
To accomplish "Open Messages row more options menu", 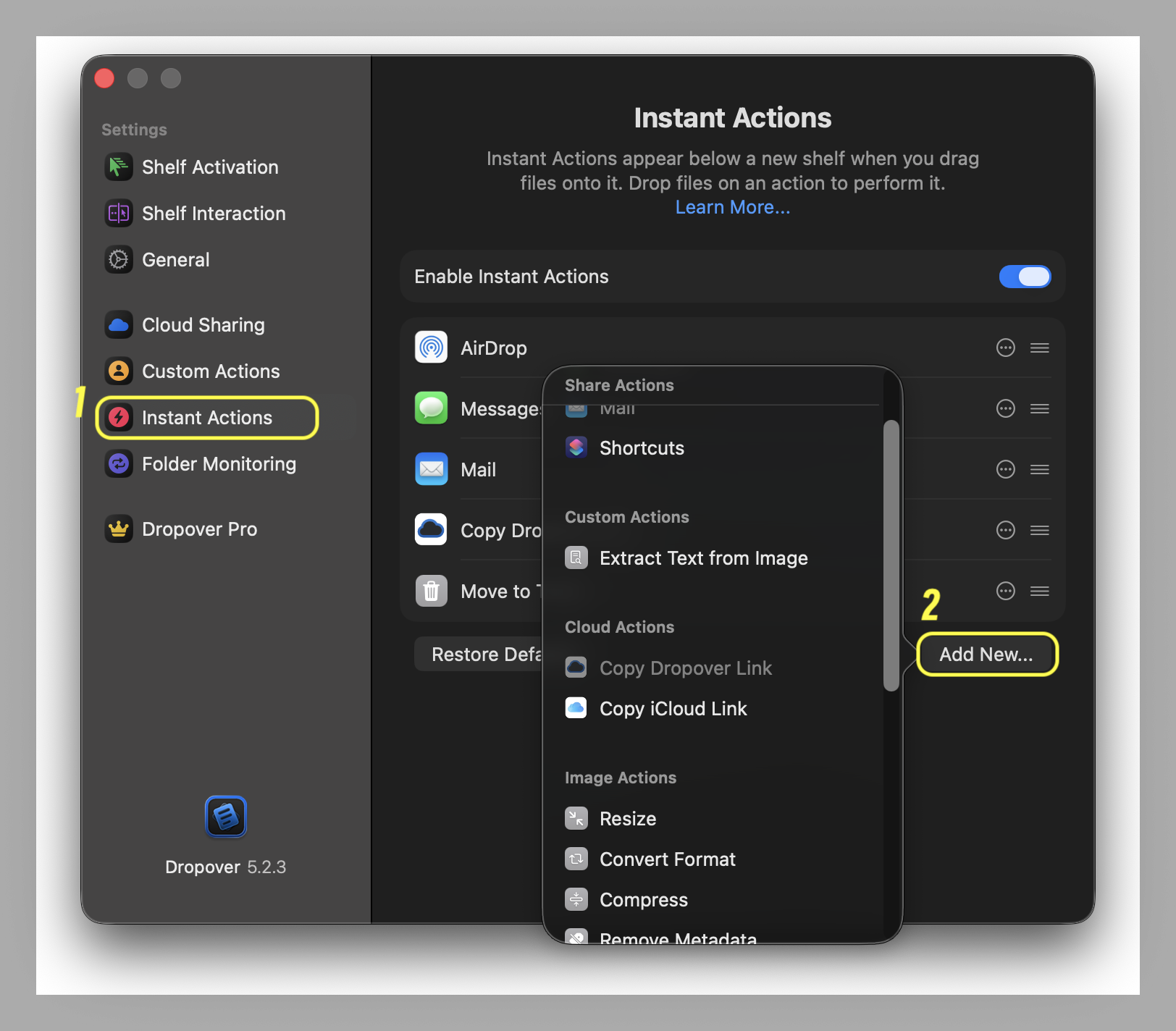I will click(1006, 409).
